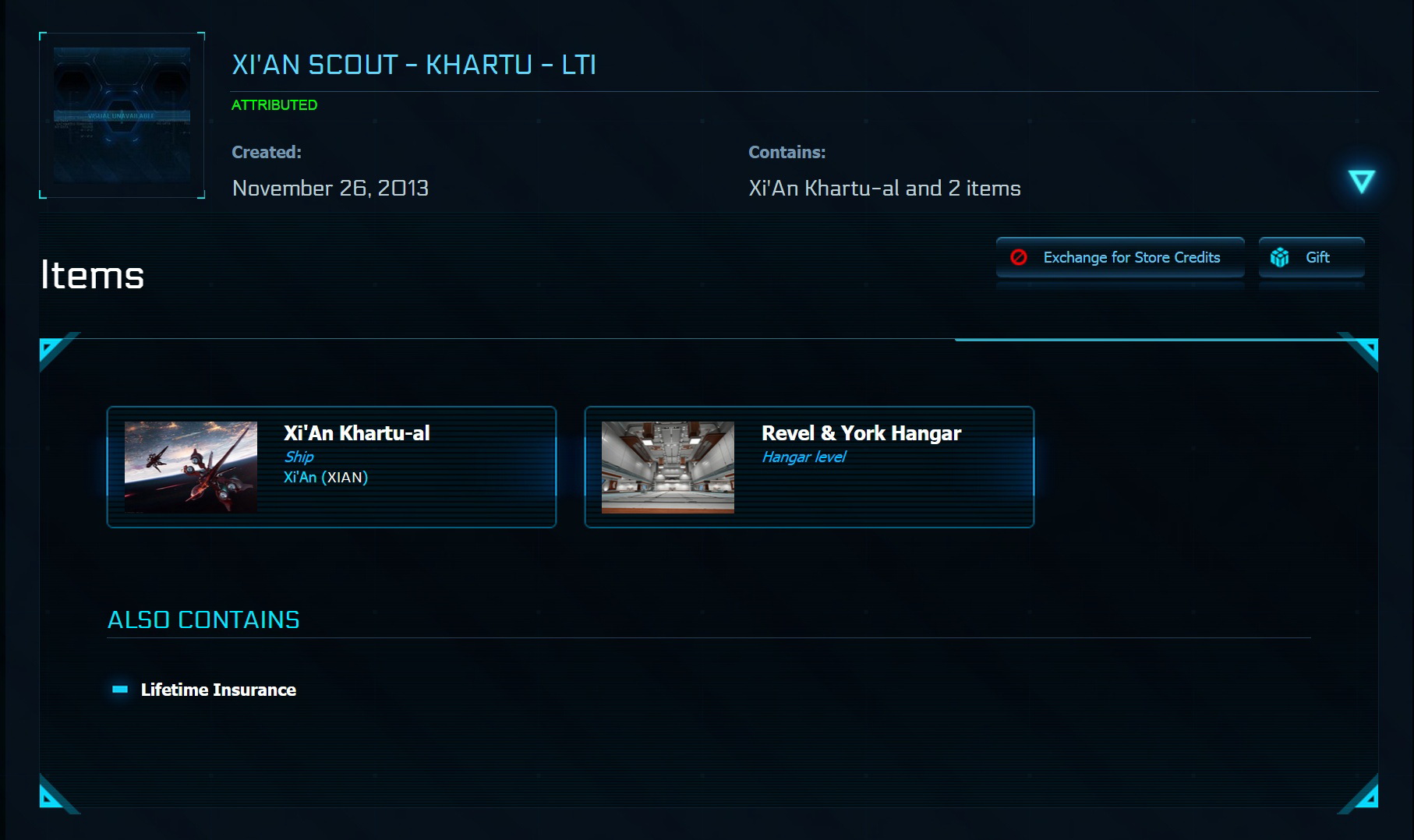Click the Lifetime Insurance bullet icon
This screenshot has height=840, width=1414.
pos(120,690)
